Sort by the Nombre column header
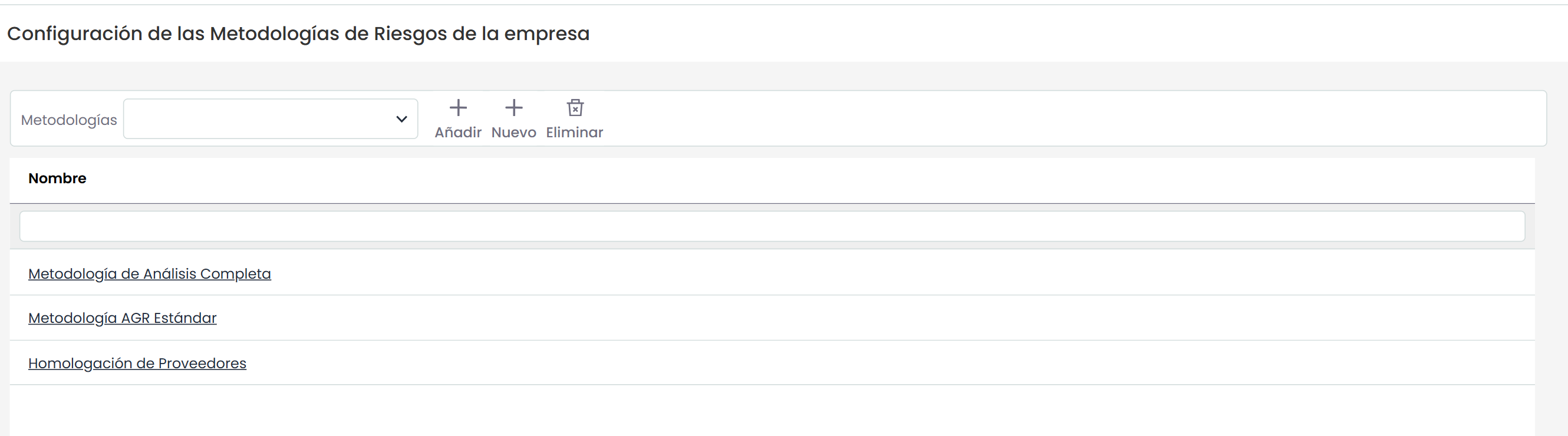 [x=57, y=178]
